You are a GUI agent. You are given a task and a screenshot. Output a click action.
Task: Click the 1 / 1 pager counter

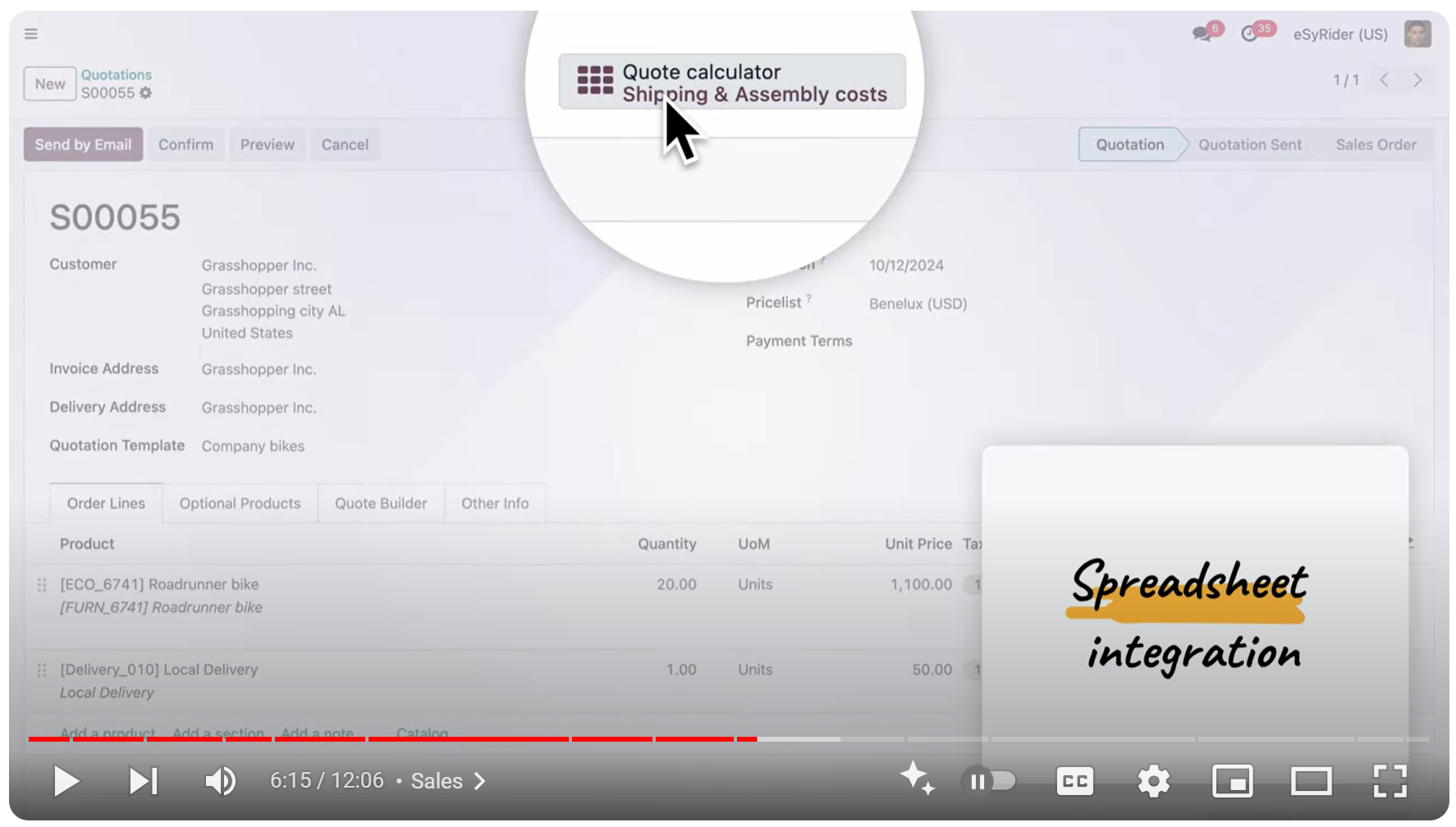(1346, 80)
